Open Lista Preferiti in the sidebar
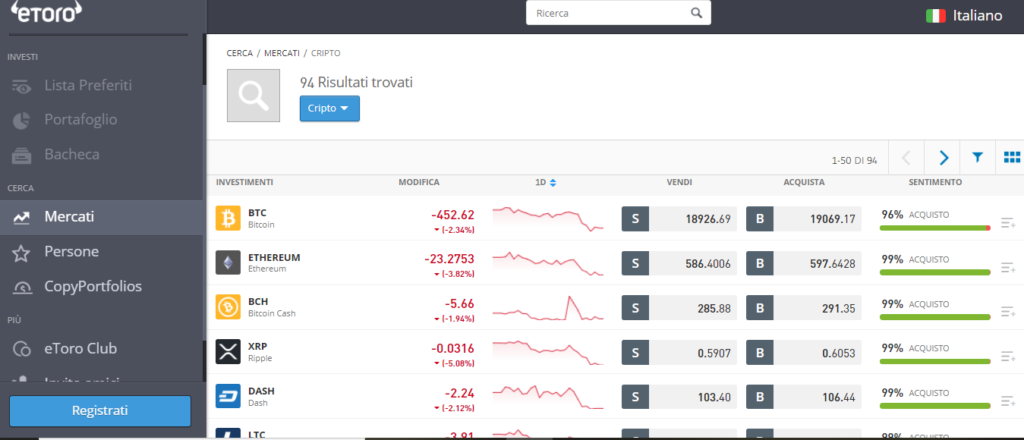Viewport: 1024px width, 440px height. pos(88,85)
